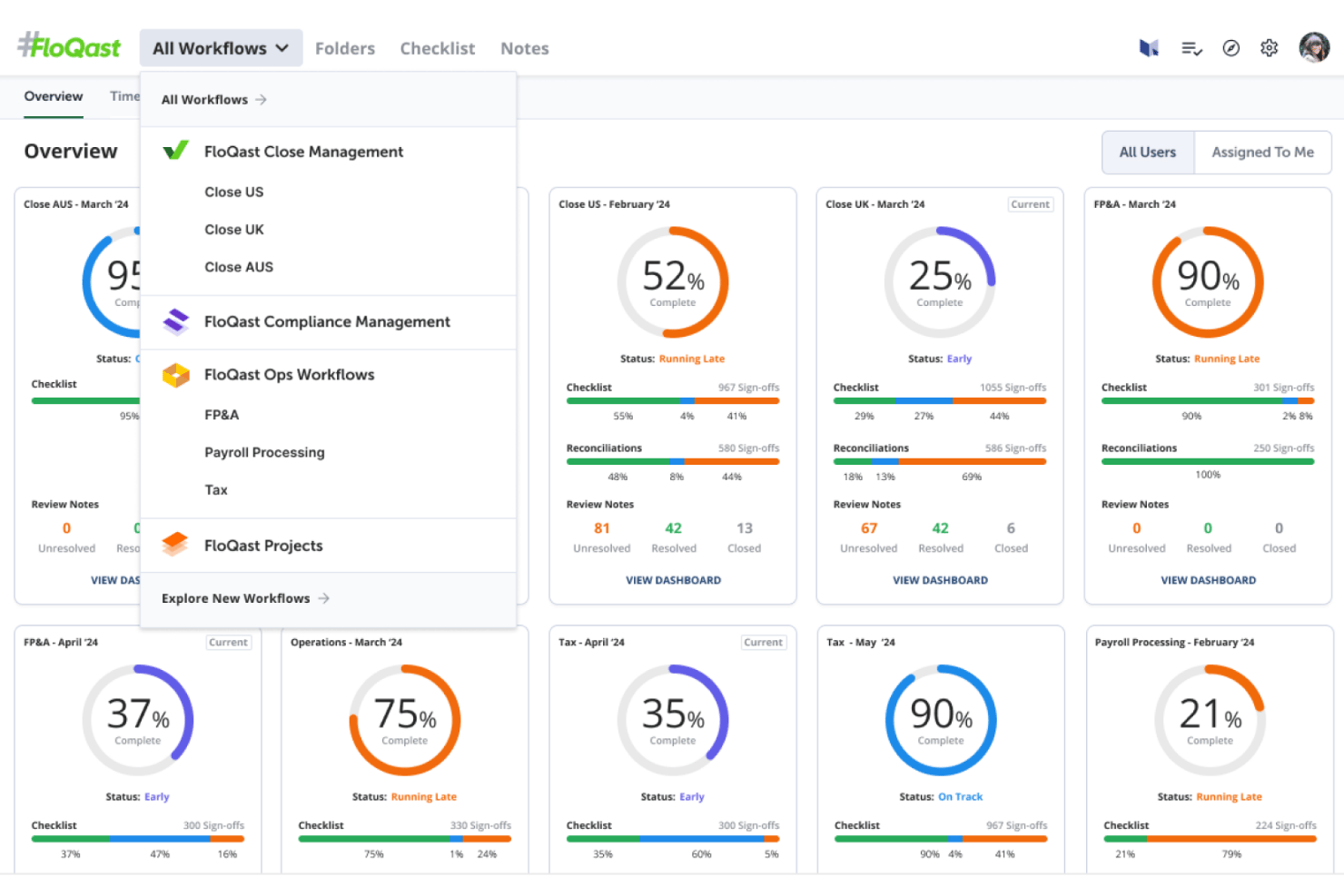Click the arrow next to All Workflows menu entry
Image resolution: width=1344 pixels, height=896 pixels.
pyautogui.click(x=261, y=100)
